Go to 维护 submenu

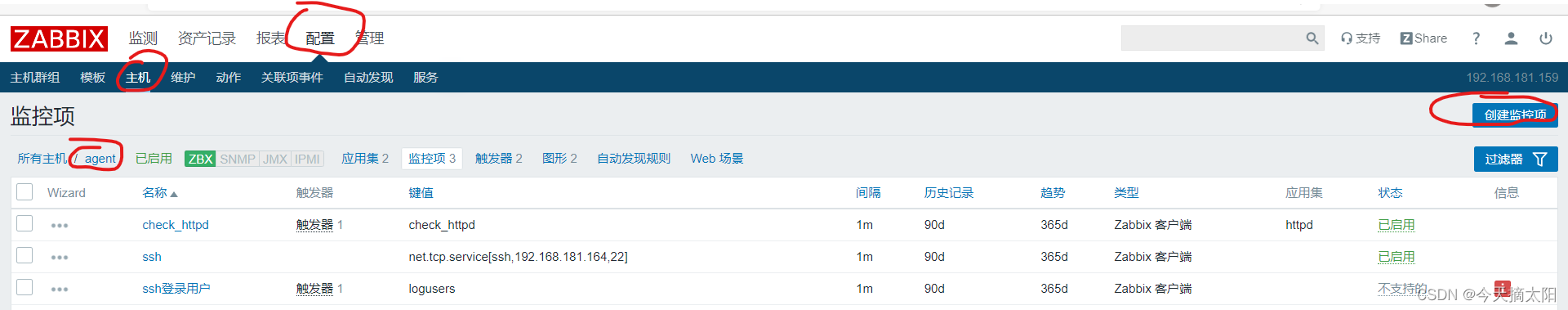(x=183, y=78)
